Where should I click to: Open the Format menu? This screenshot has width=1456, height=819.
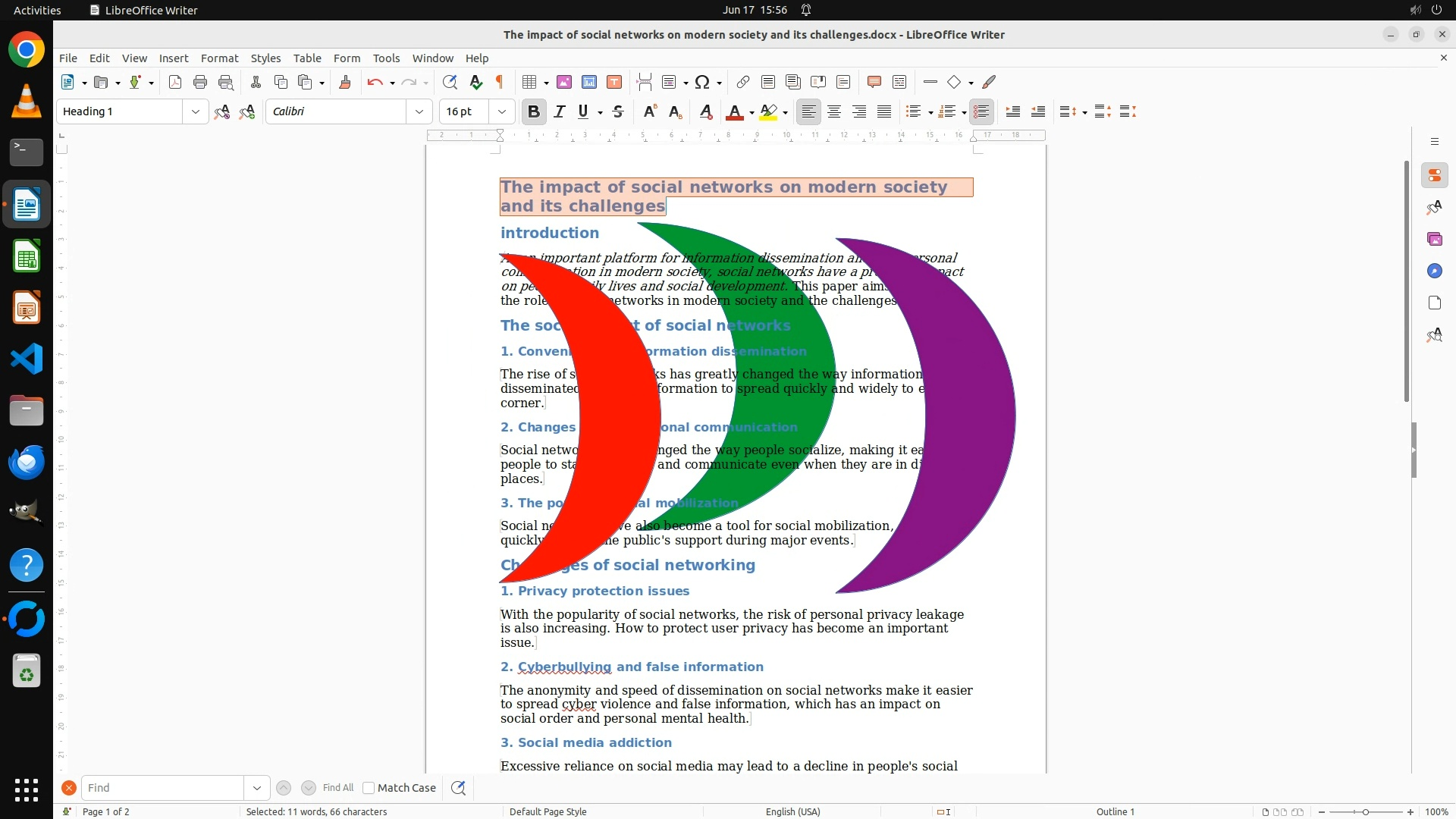[x=219, y=58]
